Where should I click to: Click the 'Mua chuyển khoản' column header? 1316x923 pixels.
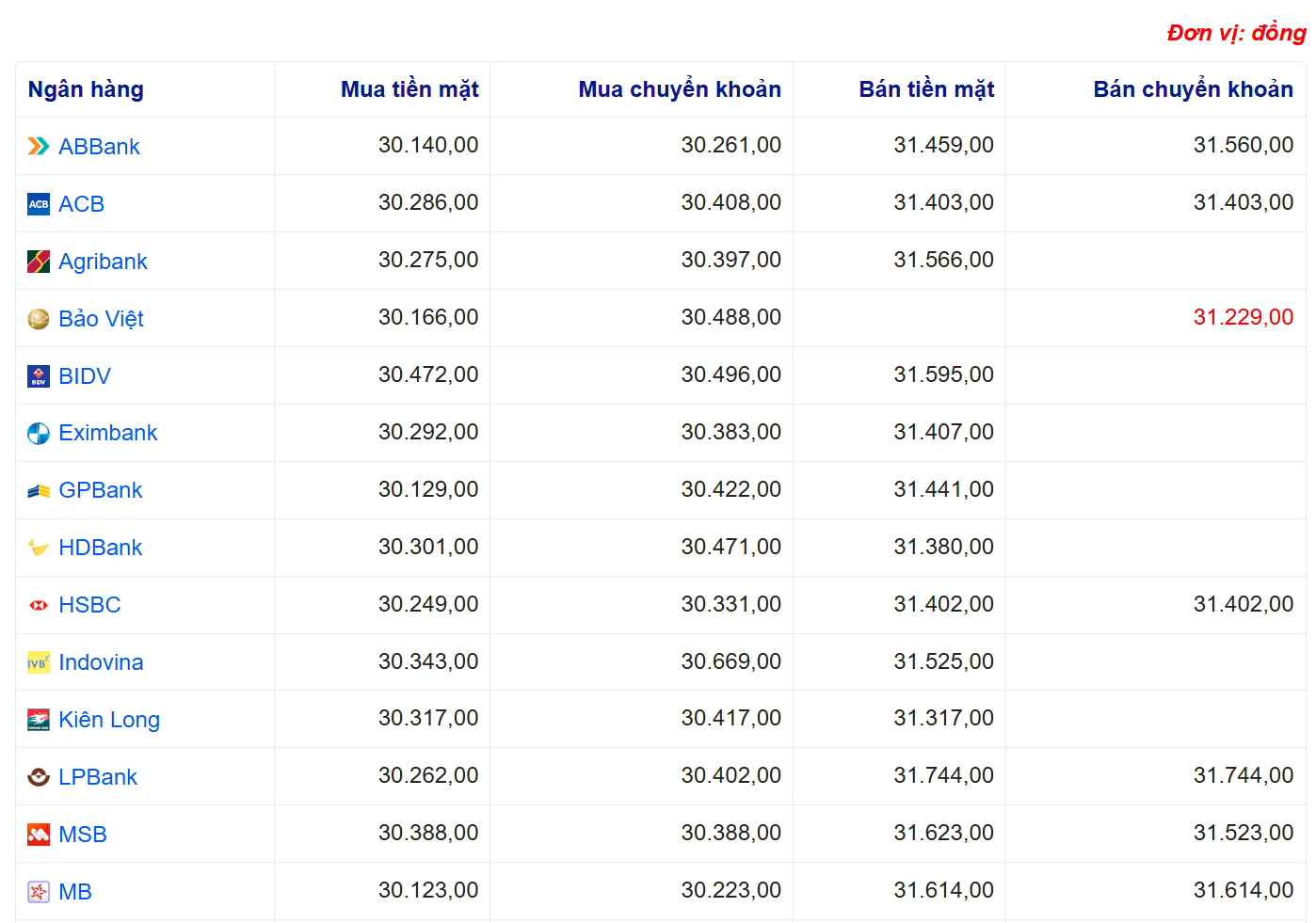679,89
